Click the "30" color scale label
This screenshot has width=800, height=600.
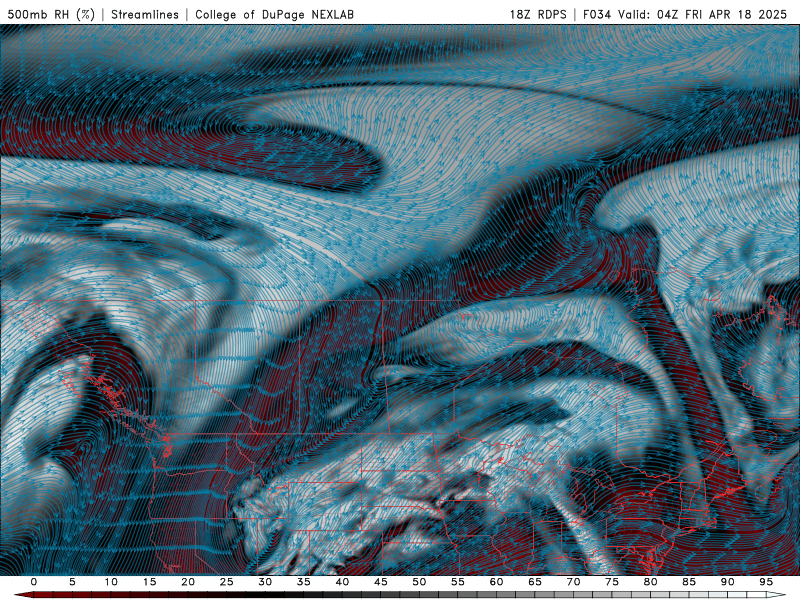point(265,582)
